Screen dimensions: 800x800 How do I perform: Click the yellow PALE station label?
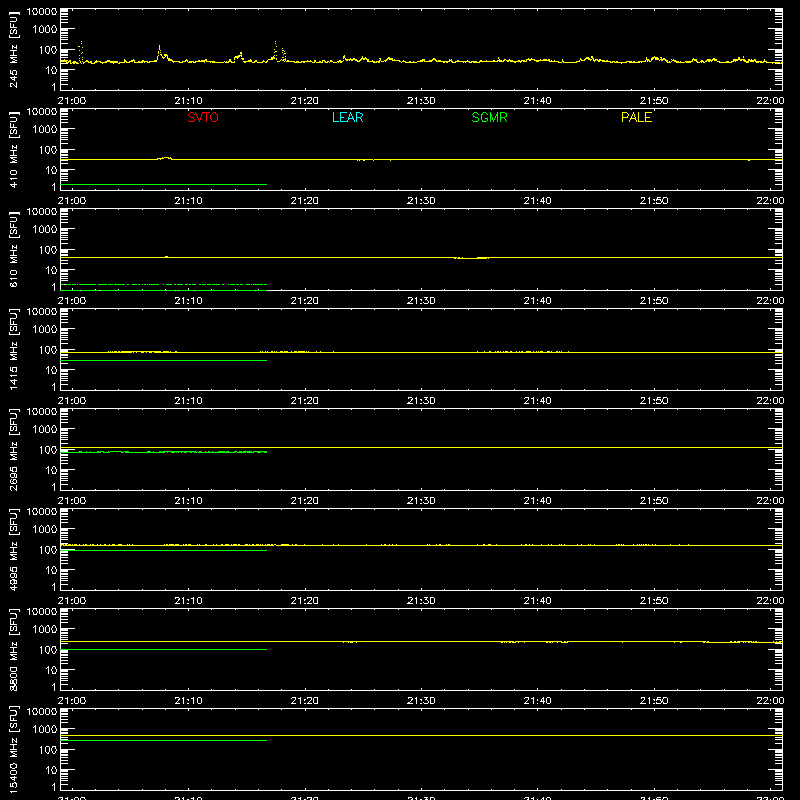[636, 117]
